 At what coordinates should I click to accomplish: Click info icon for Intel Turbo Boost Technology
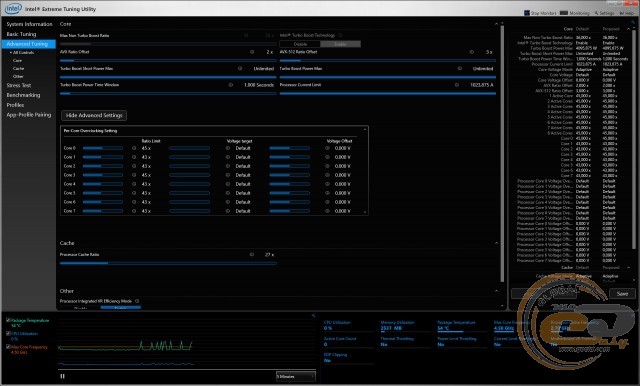click(x=340, y=35)
